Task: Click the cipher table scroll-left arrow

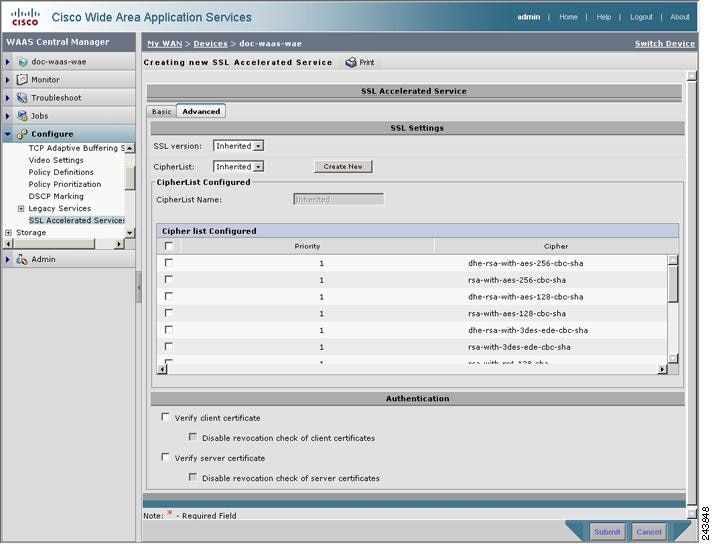Action: coord(163,370)
